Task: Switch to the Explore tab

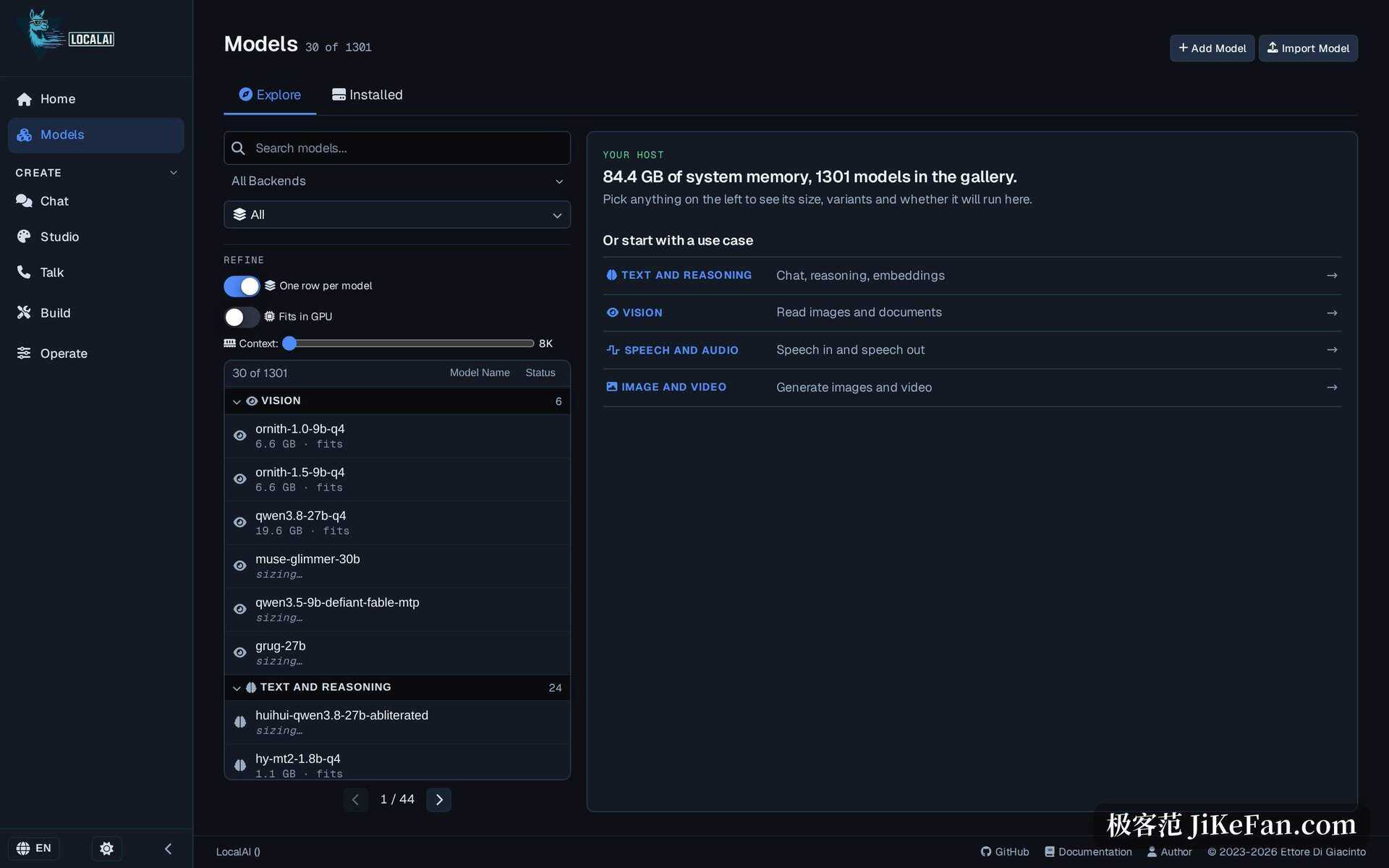Action: 270,95
